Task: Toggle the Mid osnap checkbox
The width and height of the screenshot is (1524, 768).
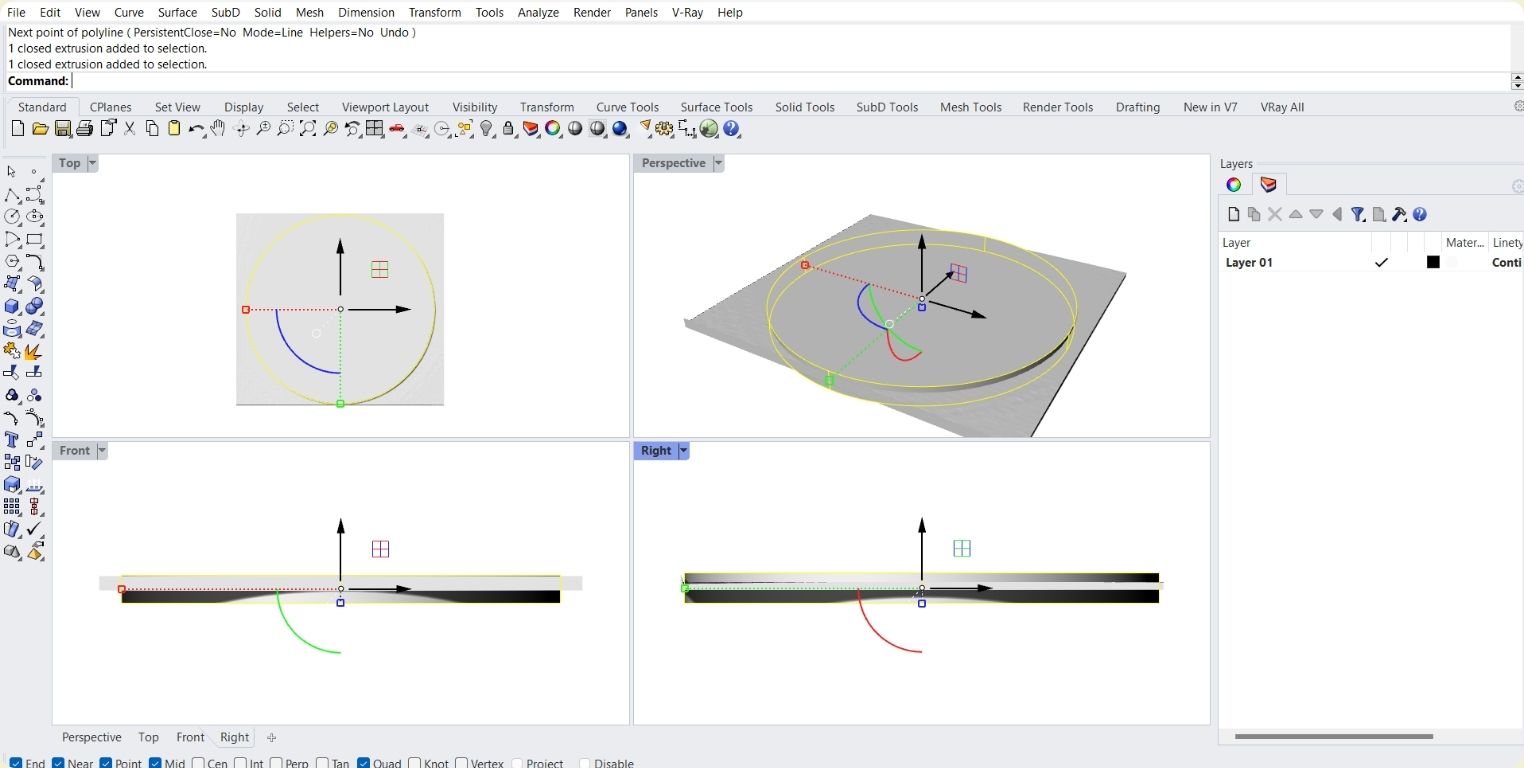Action: (155, 763)
